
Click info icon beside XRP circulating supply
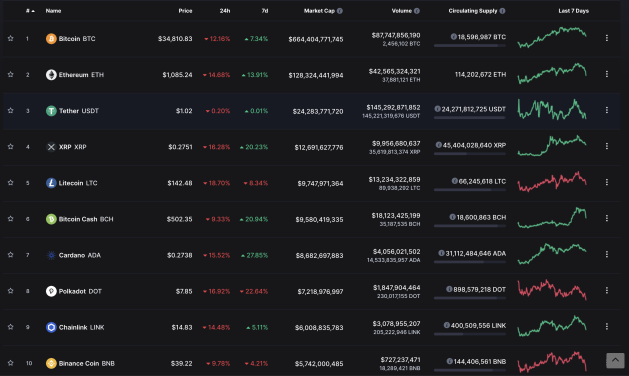(x=439, y=145)
